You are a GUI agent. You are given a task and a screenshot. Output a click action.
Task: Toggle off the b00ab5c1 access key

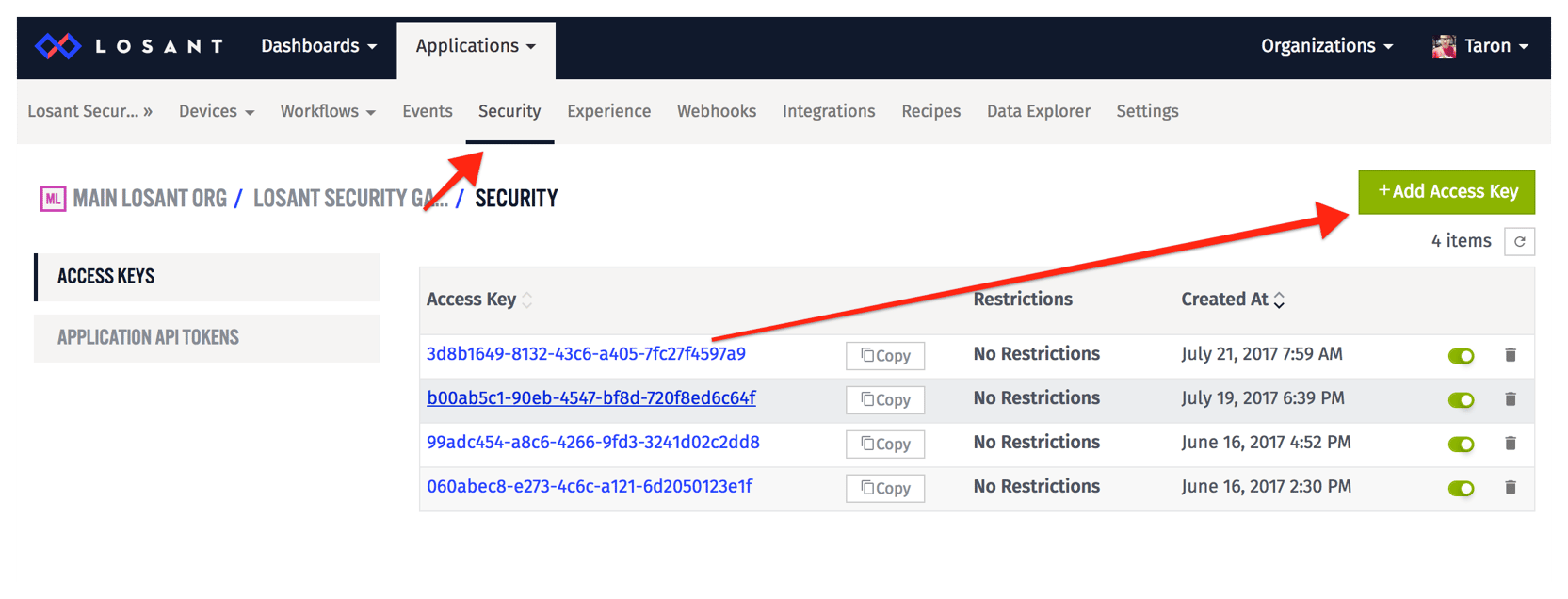[x=1461, y=400]
